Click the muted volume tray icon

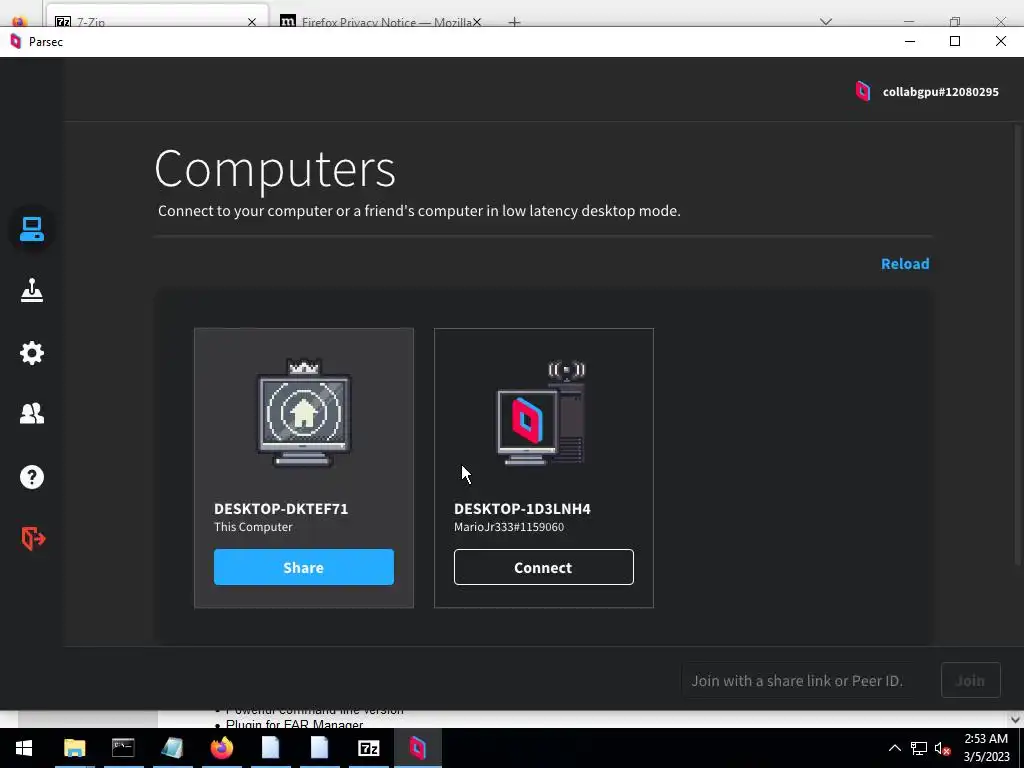tap(942, 748)
